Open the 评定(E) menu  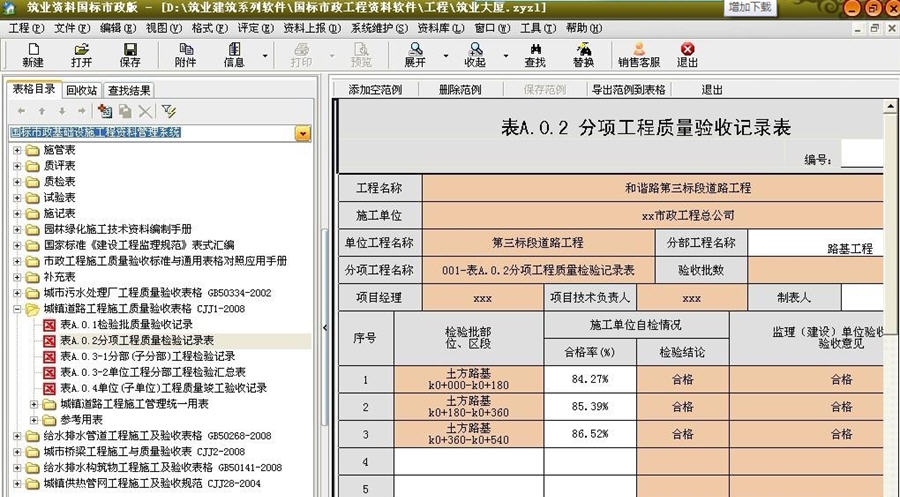coord(255,28)
